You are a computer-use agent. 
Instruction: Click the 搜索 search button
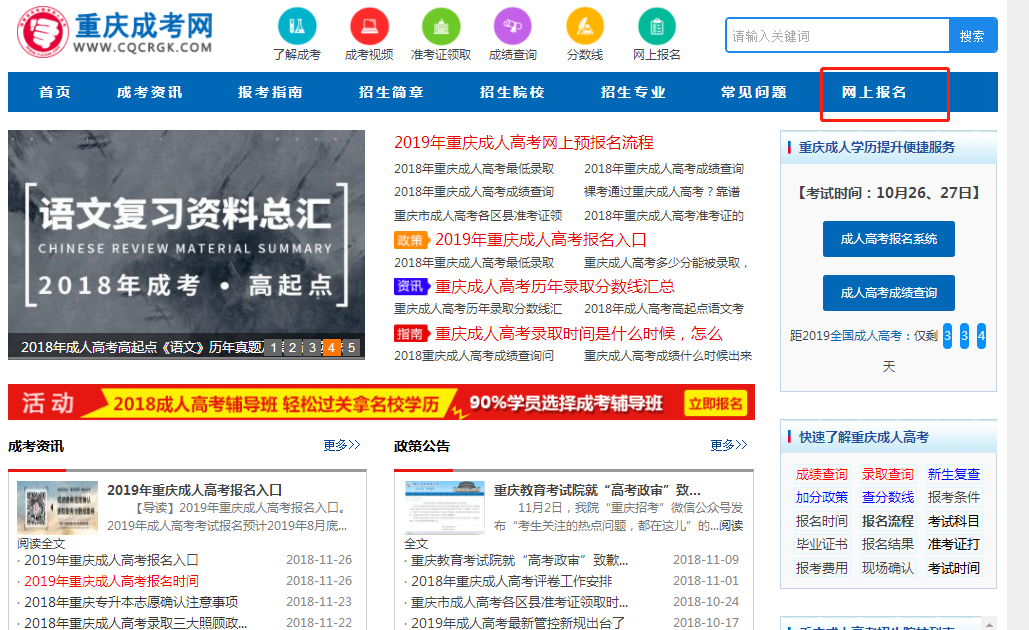click(973, 35)
